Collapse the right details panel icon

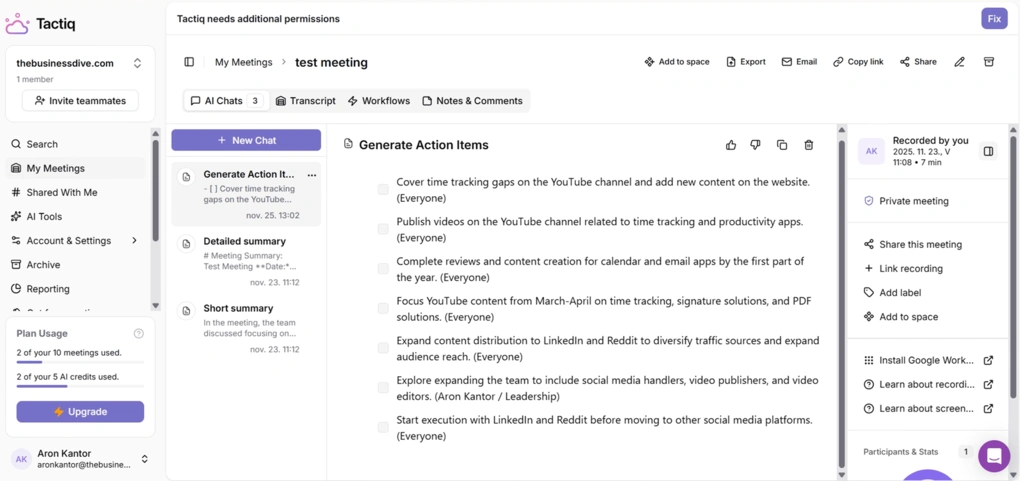(x=988, y=151)
